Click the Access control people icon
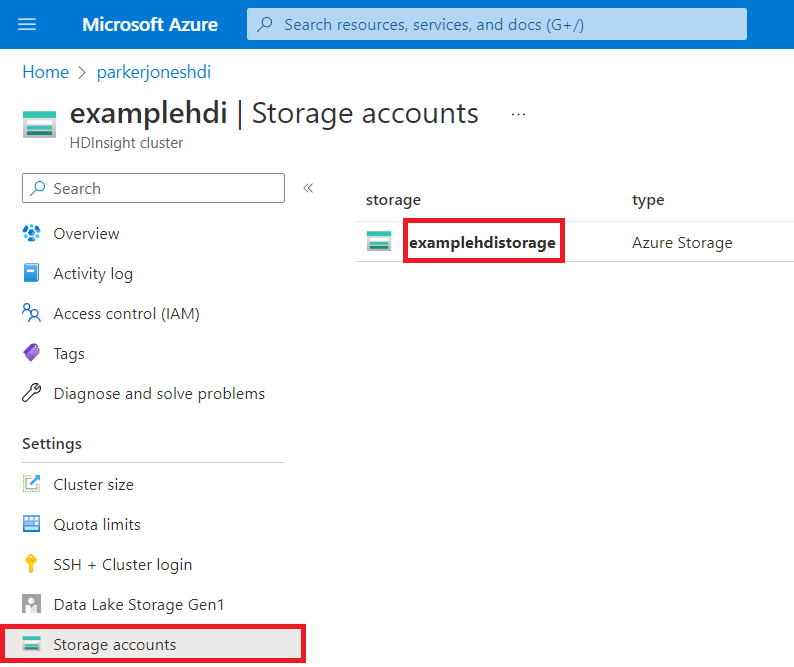Viewport: 794px width, 667px height. 32,313
